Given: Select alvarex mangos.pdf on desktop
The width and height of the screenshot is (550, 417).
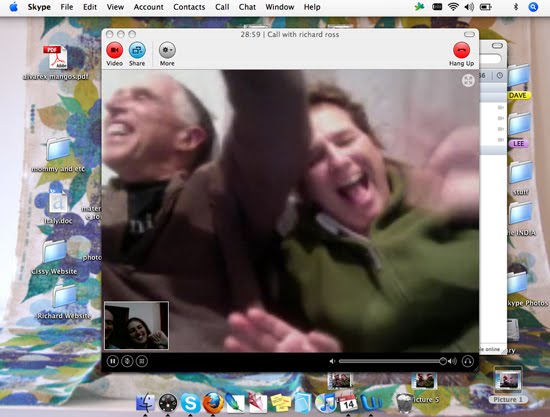Looking at the screenshot, I should tap(56, 63).
